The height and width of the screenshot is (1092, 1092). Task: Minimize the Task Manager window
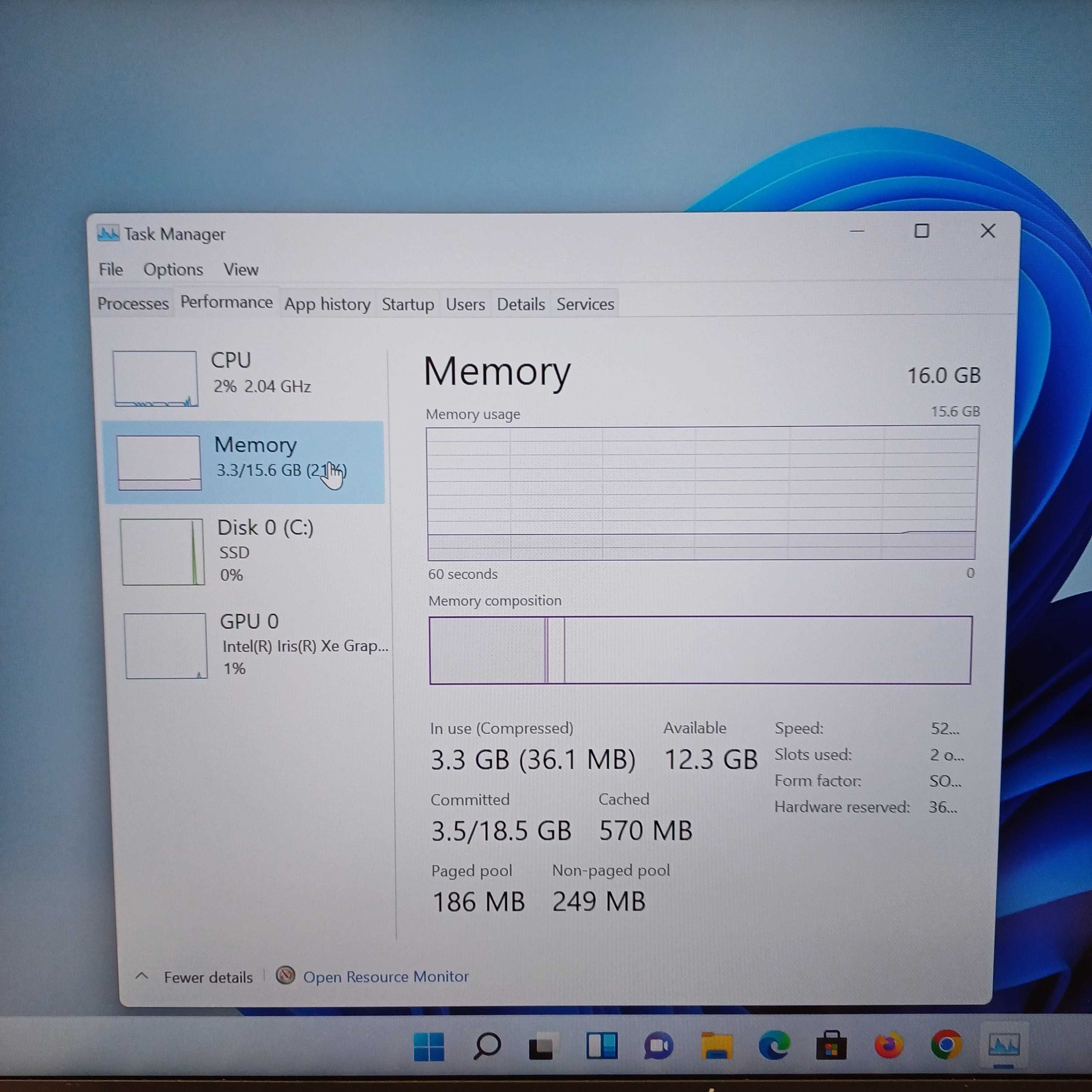(x=857, y=231)
